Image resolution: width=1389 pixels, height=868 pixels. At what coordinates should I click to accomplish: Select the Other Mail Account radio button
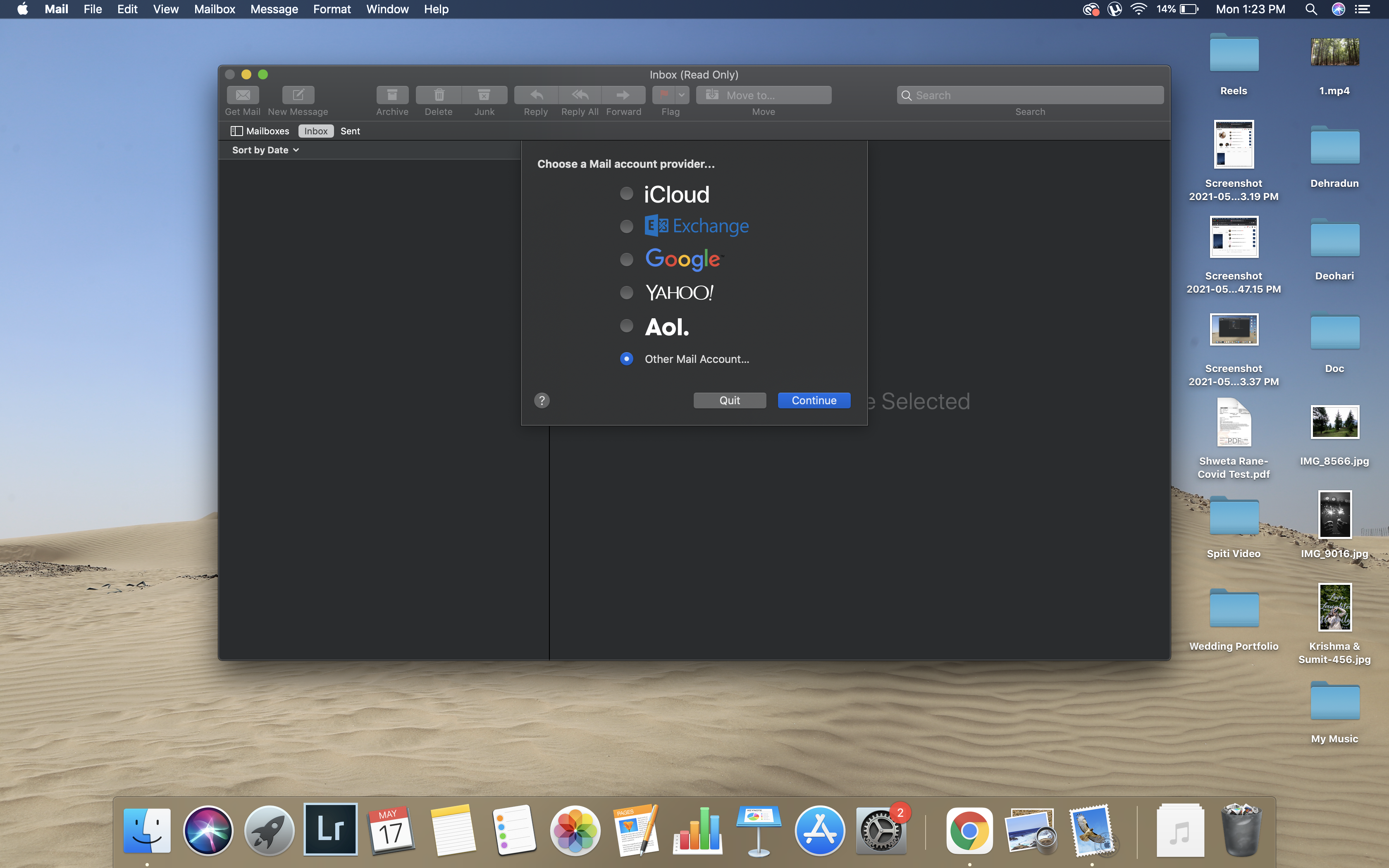pyautogui.click(x=626, y=359)
